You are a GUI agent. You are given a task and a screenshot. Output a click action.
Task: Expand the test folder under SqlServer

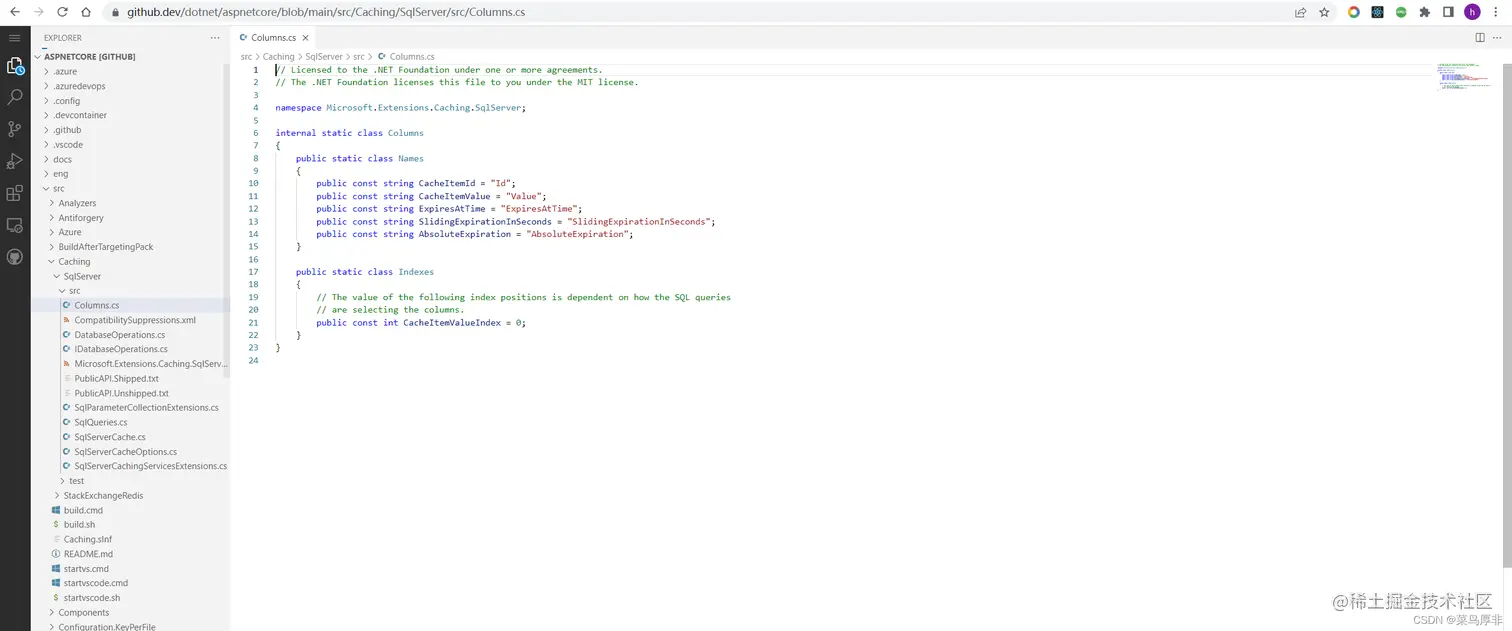coord(131,481)
